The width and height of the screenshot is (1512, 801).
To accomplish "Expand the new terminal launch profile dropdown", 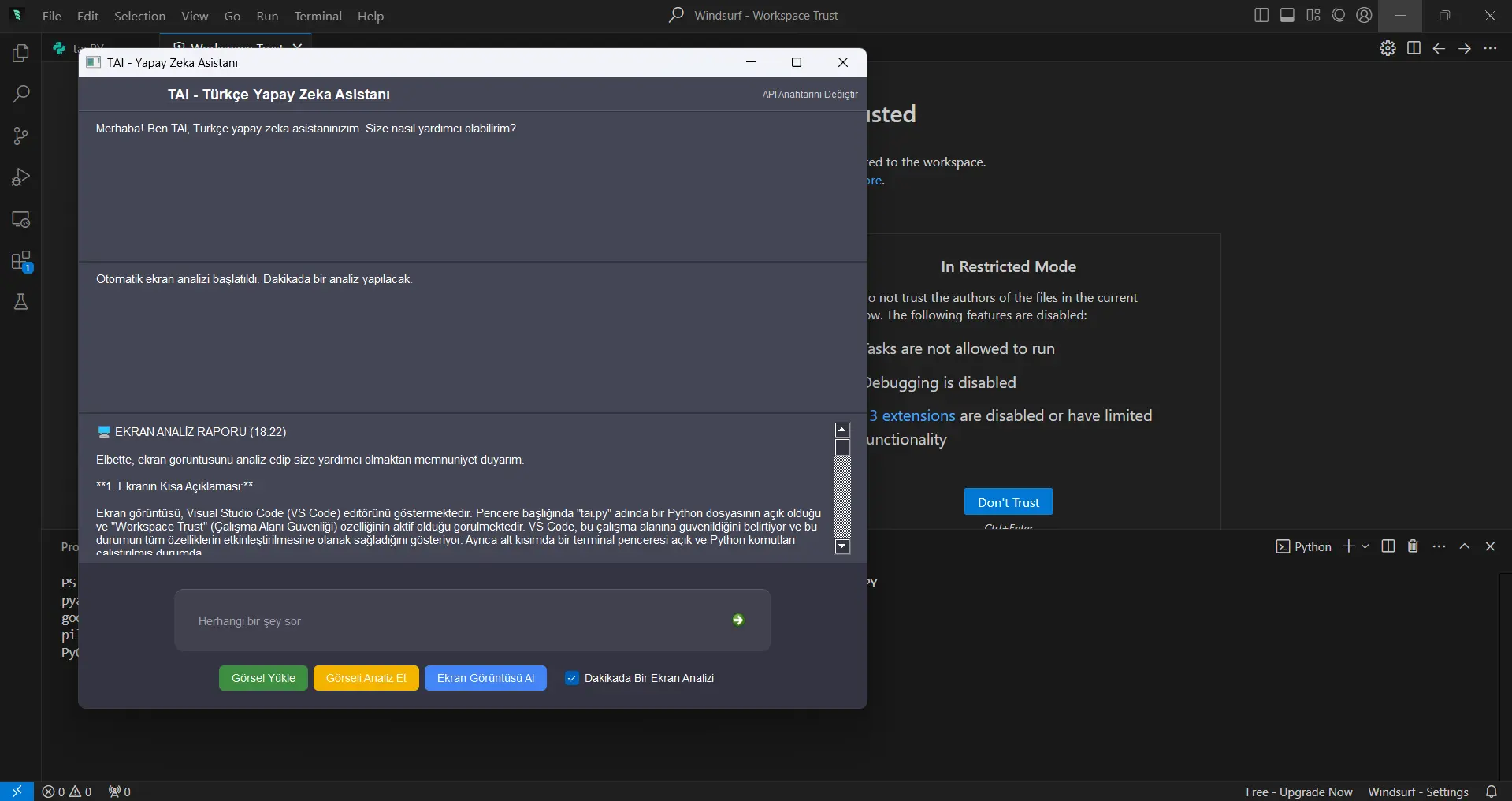I will click(x=1365, y=546).
